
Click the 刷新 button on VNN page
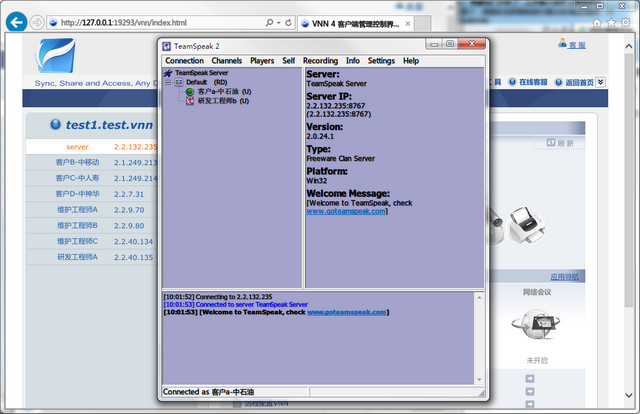point(560,143)
